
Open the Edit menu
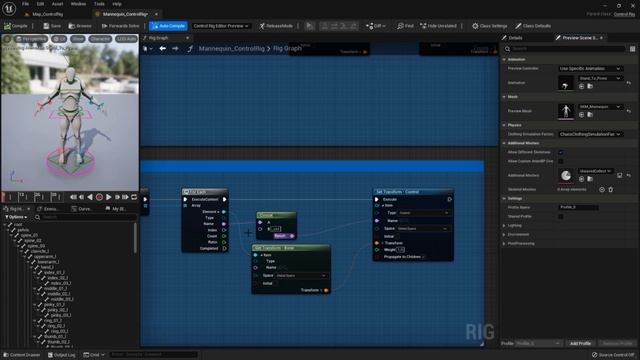click(x=40, y=4)
